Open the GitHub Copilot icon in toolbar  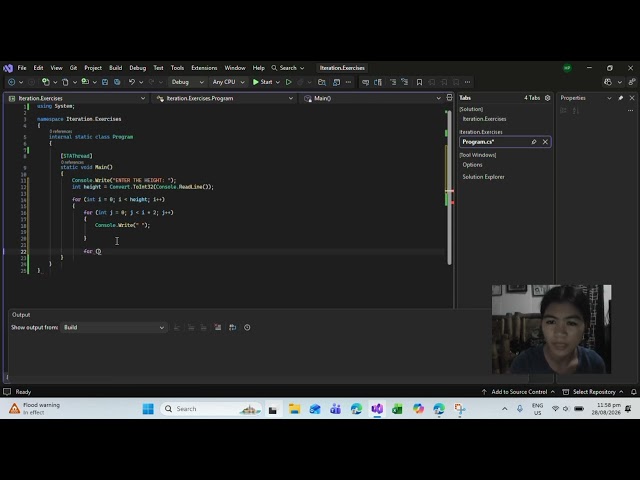click(x=608, y=82)
